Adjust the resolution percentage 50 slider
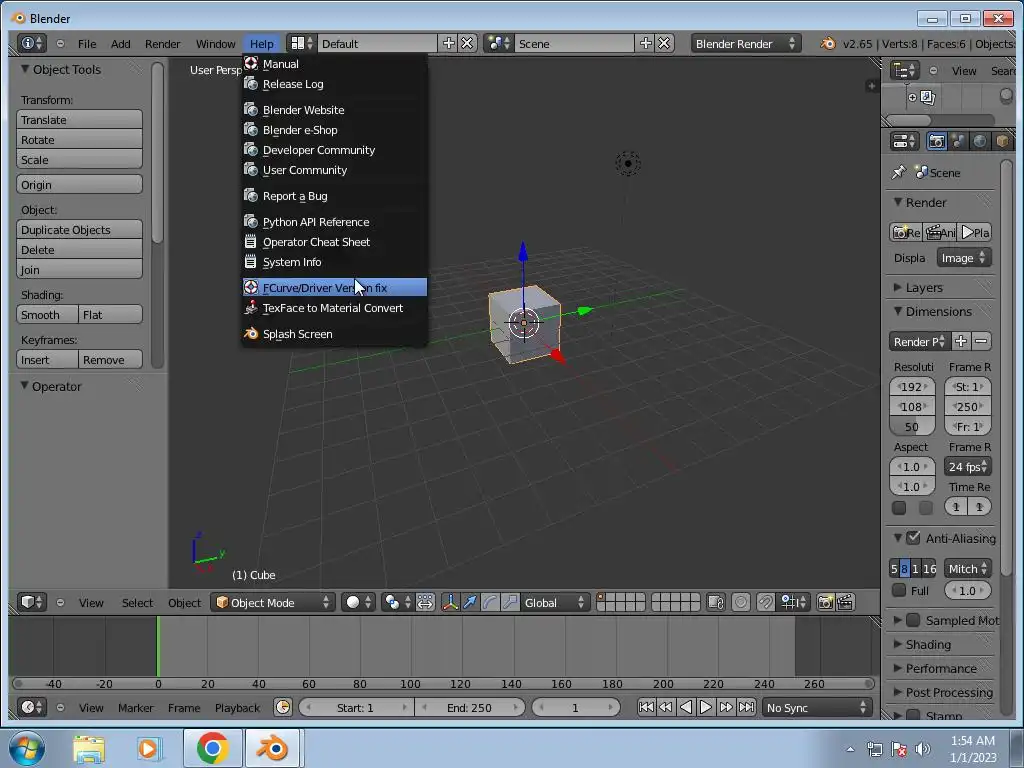 point(912,426)
